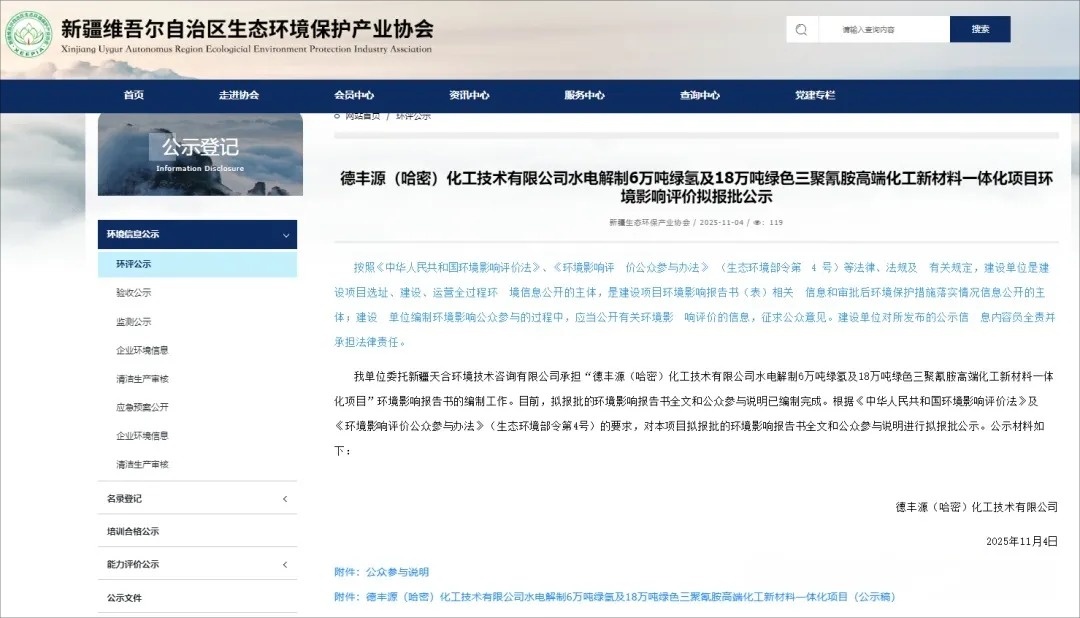Open 培训合格公示 sidebar entry
Image resolution: width=1080 pixels, height=618 pixels.
tap(133, 531)
